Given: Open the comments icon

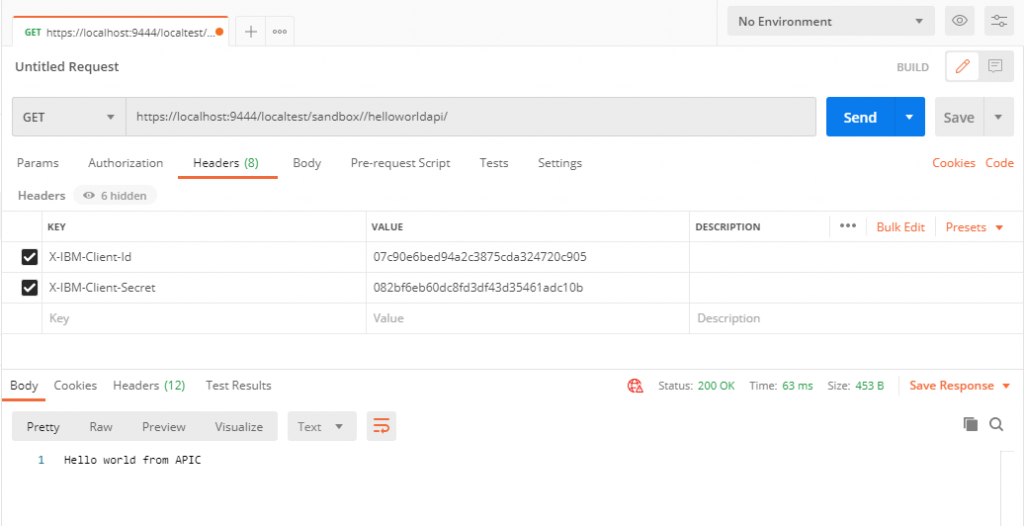Looking at the screenshot, I should point(995,67).
